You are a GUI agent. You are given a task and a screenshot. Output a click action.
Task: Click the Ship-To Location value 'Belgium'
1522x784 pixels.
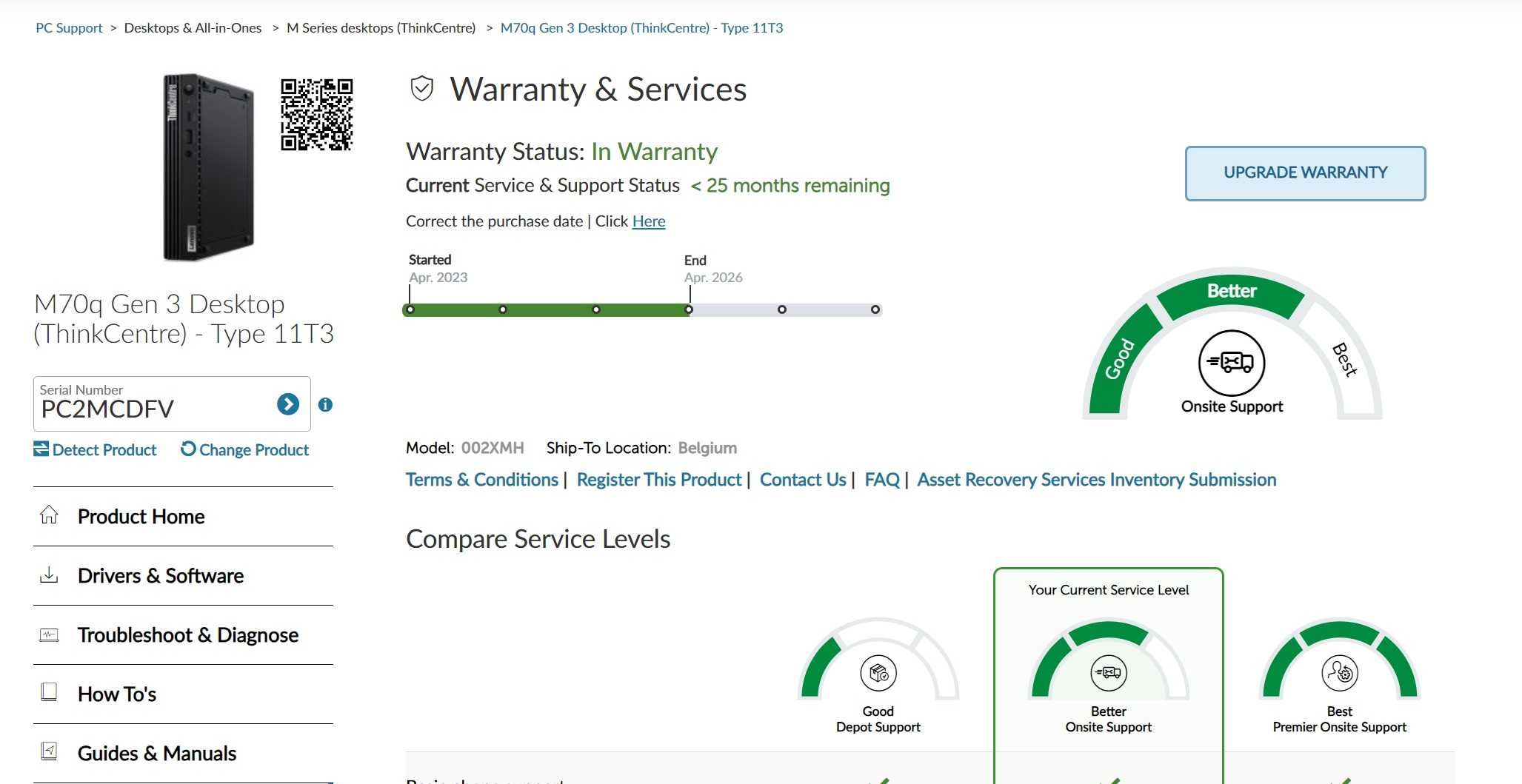tap(707, 448)
